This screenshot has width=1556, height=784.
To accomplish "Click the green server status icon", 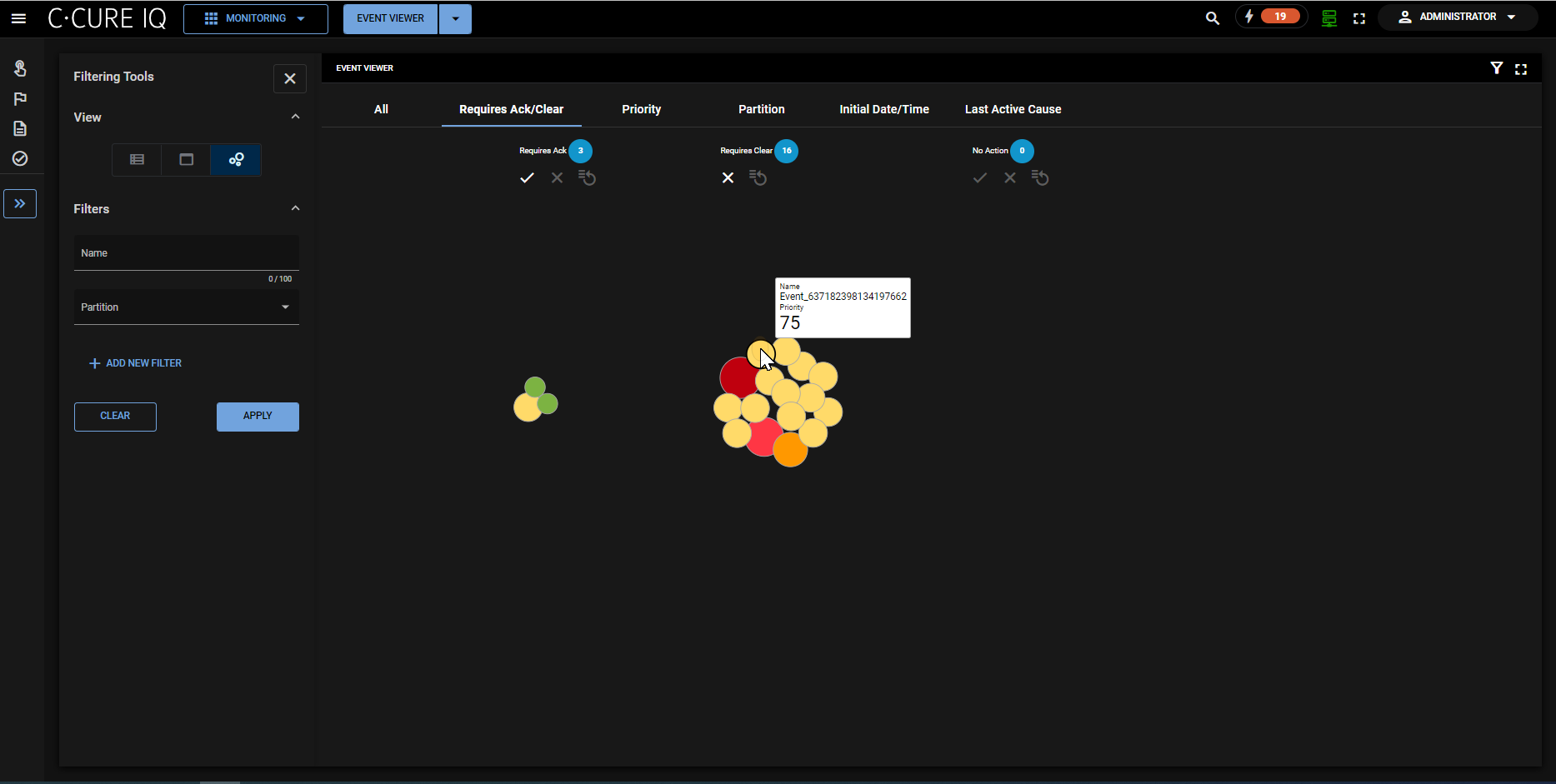I will click(1329, 18).
